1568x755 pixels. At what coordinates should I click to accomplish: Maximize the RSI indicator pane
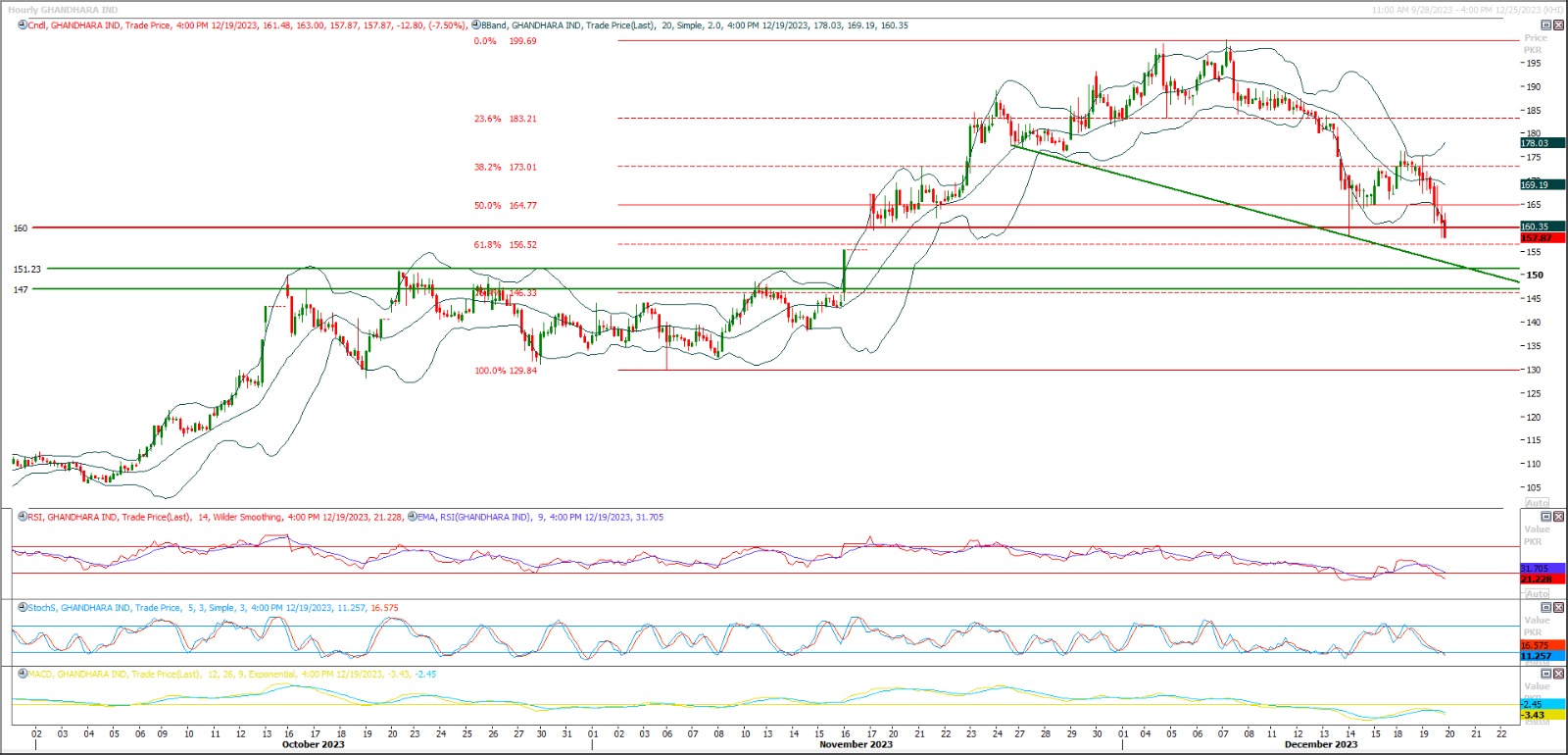pos(1546,517)
